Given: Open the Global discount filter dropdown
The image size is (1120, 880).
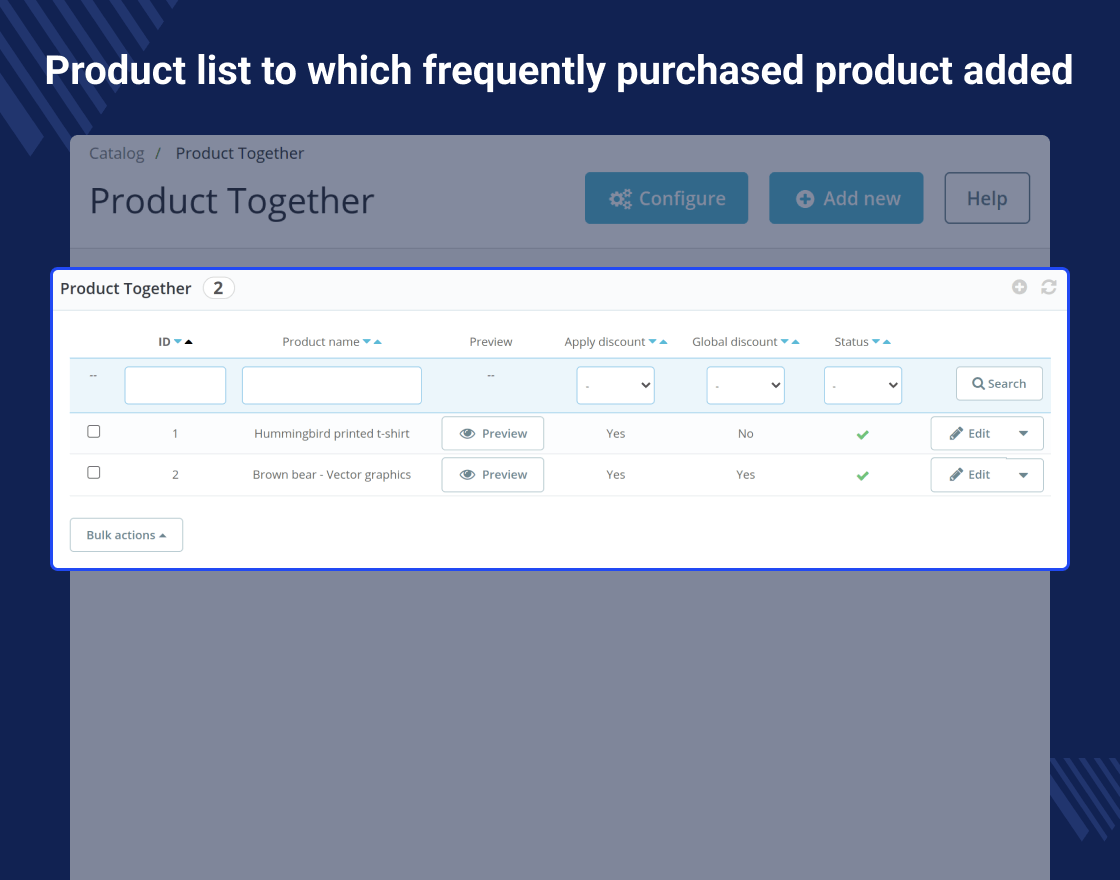Looking at the screenshot, I should click(746, 385).
